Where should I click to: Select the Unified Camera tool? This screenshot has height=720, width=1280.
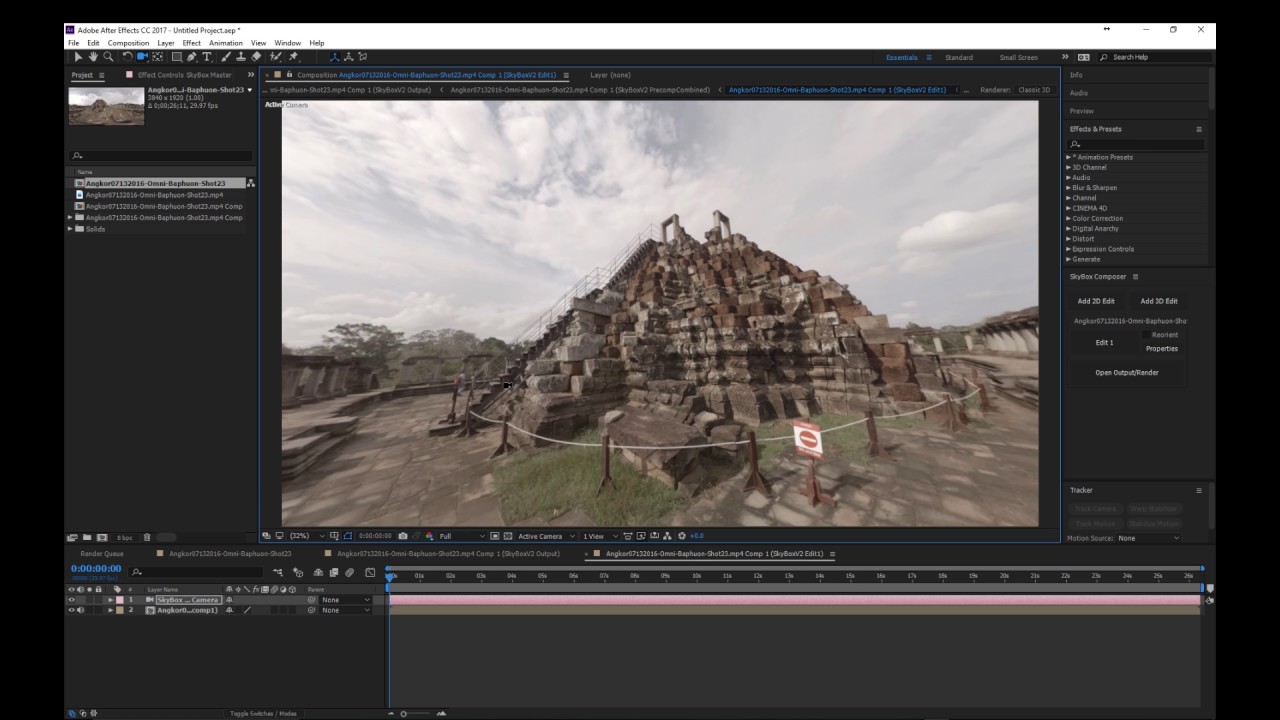(142, 57)
